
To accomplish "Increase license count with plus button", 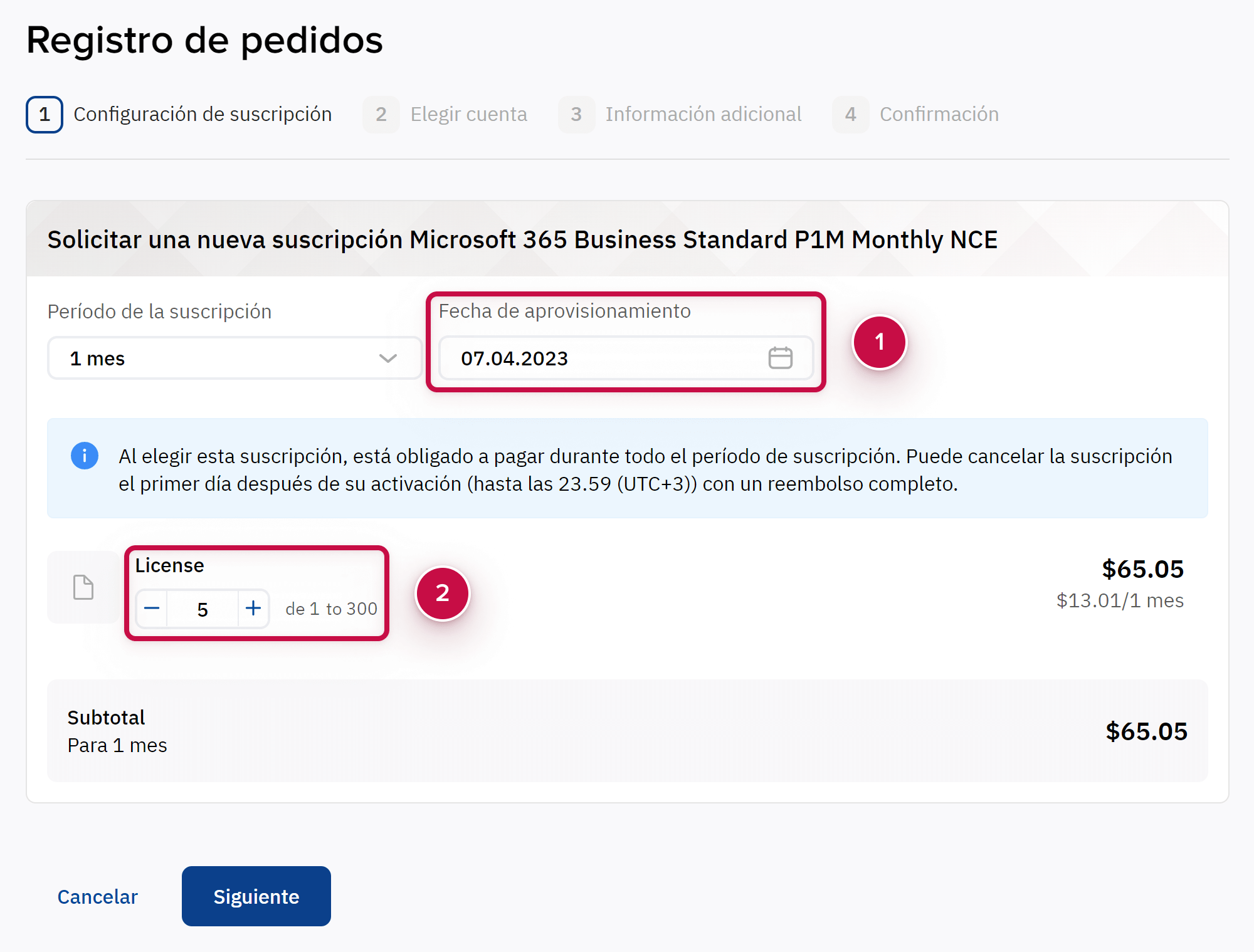I will (253, 609).
